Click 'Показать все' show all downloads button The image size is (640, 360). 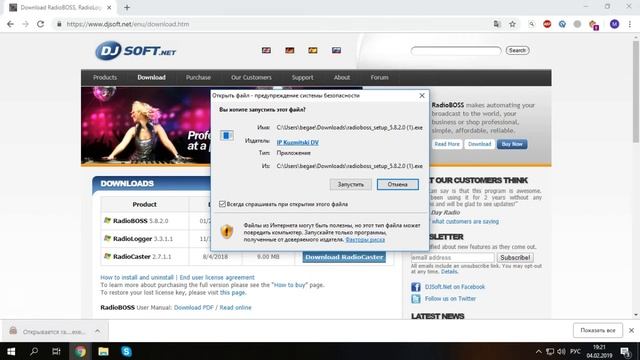598,330
